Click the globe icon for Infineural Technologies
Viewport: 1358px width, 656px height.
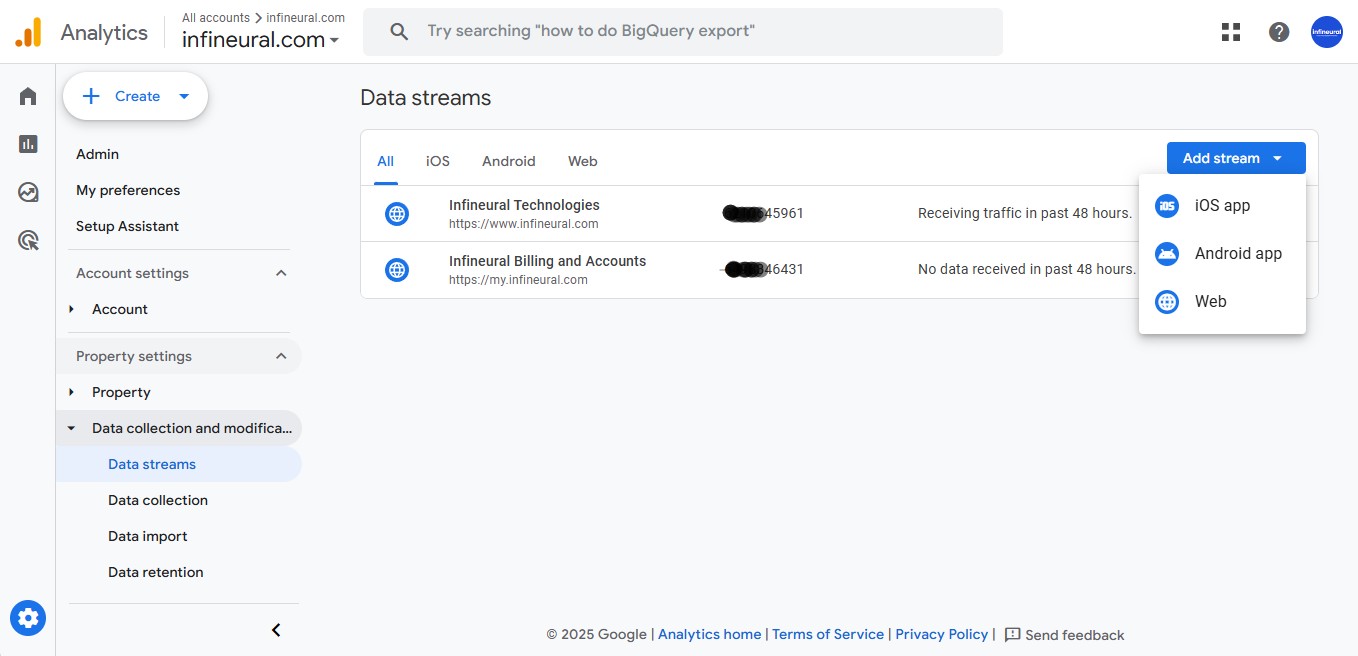(x=397, y=213)
